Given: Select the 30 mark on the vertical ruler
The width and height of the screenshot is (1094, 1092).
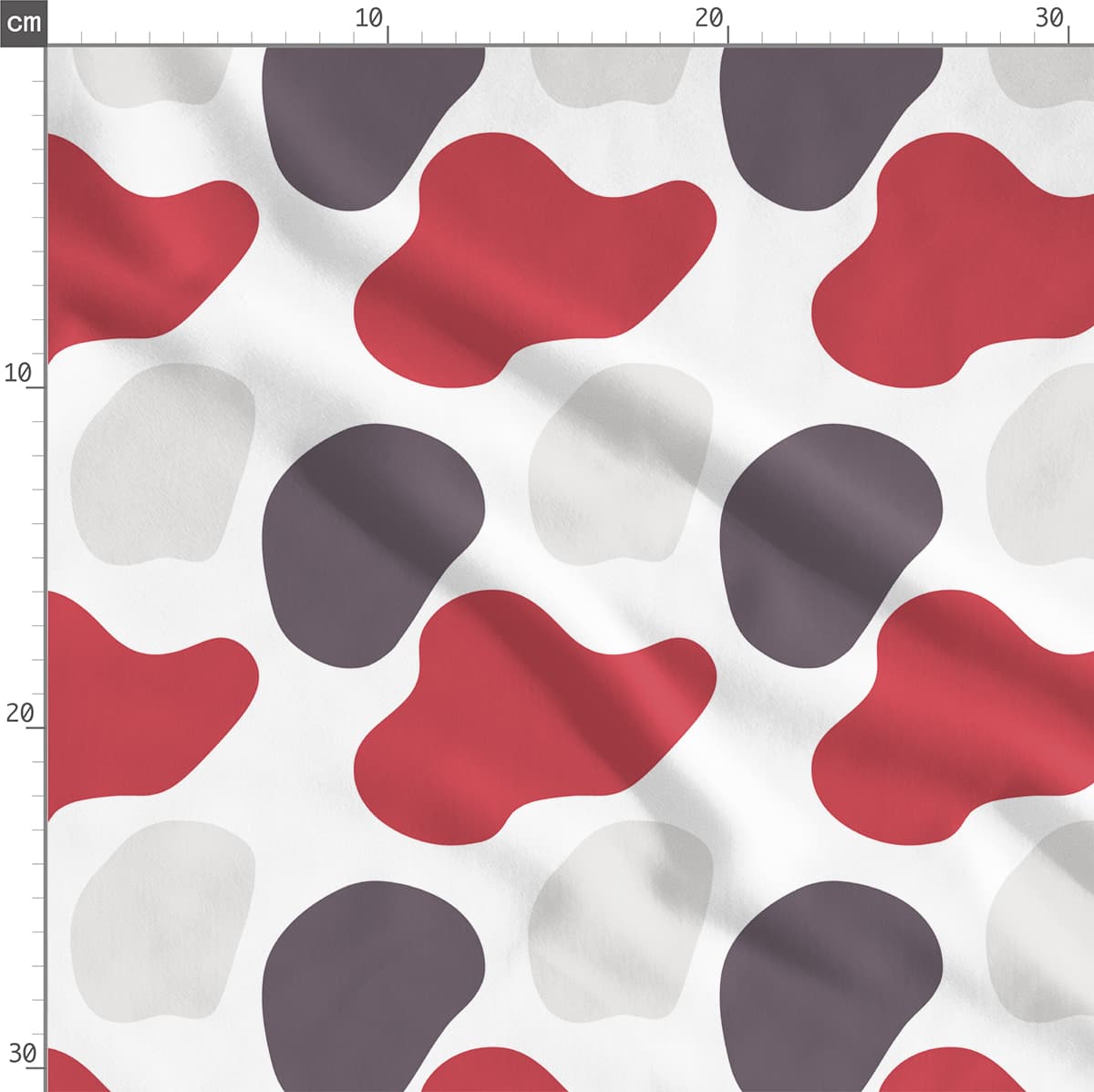Looking at the screenshot, I should (x=22, y=1055).
